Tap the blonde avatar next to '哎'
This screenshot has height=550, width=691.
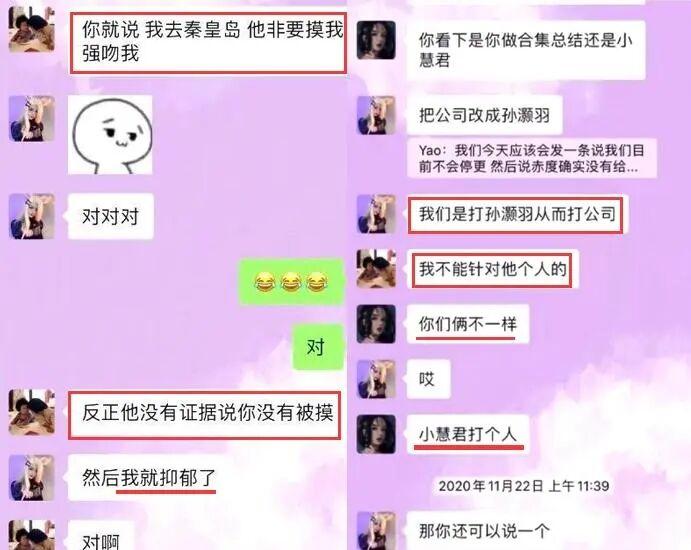click(x=376, y=379)
